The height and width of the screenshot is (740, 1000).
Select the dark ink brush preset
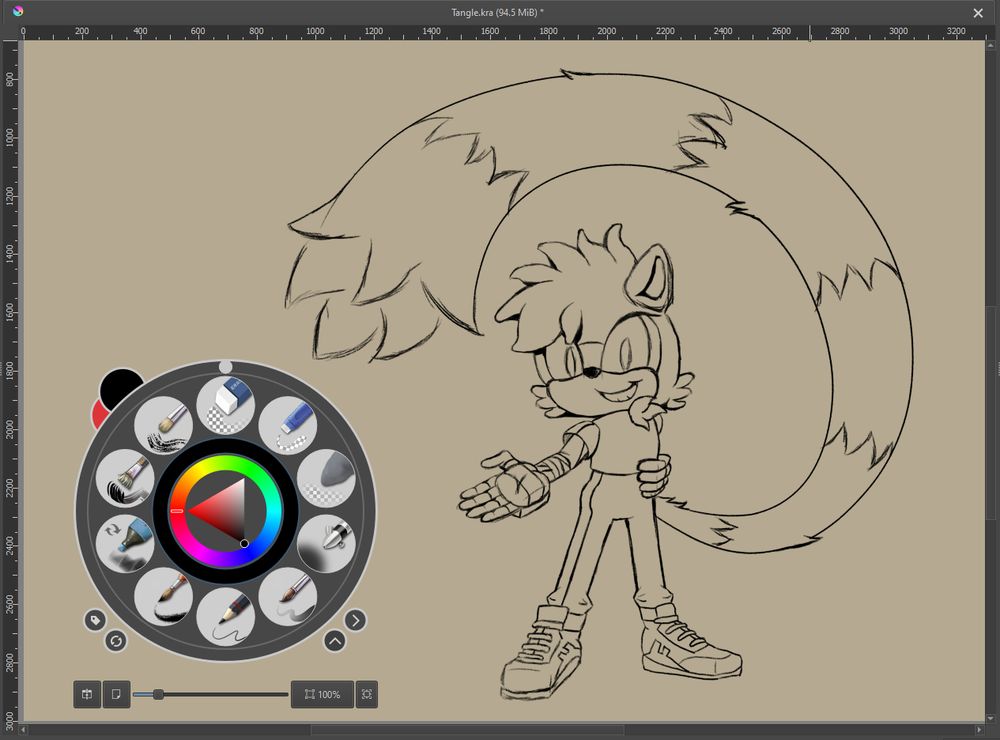(163, 597)
